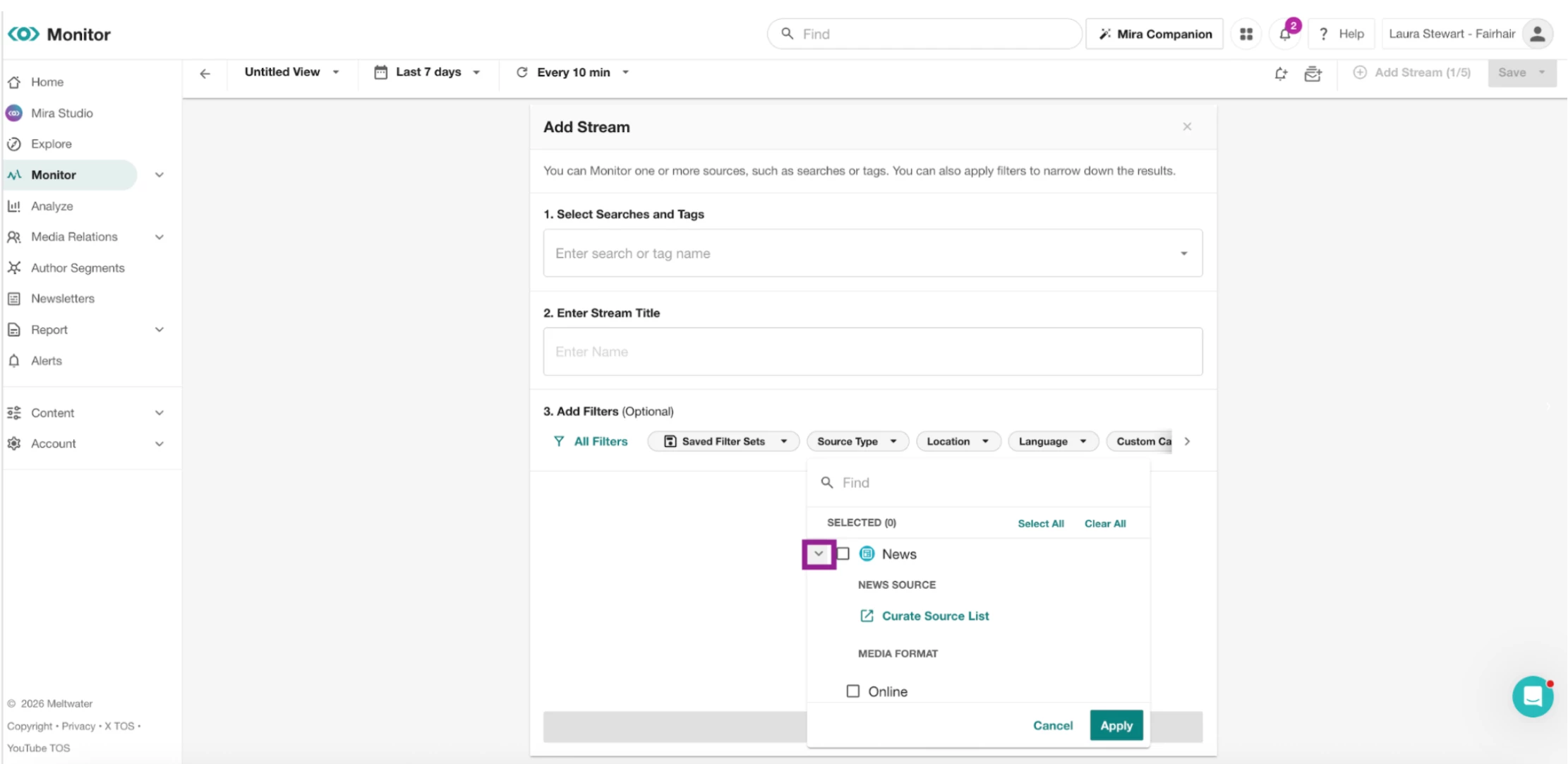Image resolution: width=1568 pixels, height=764 pixels.
Task: Click the top Find search field
Action: pos(924,34)
